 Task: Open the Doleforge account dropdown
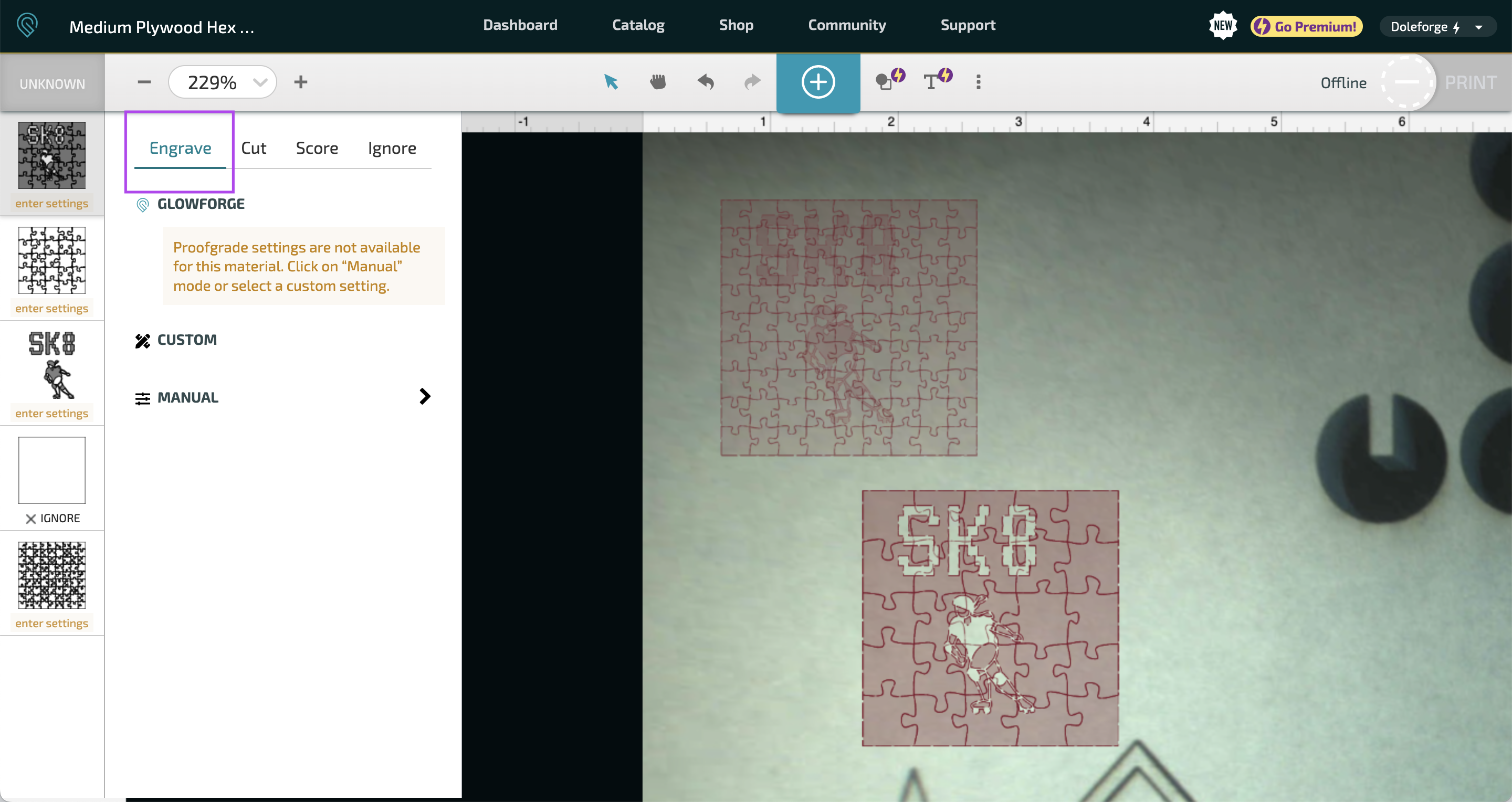1437,26
